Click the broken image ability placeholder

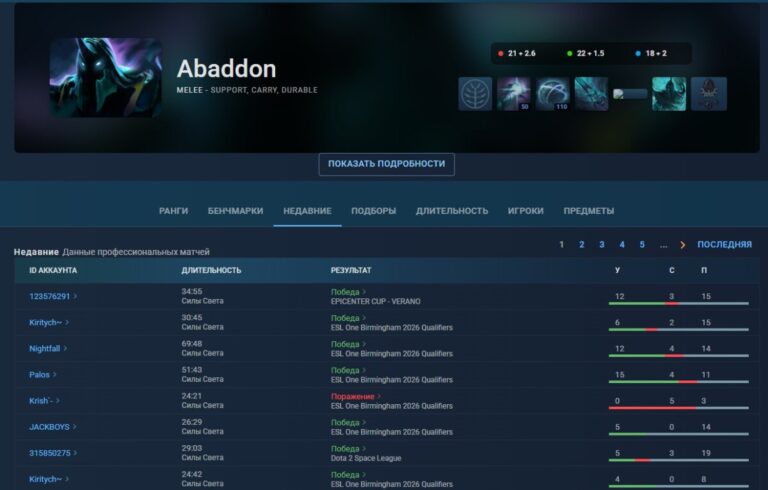(x=630, y=94)
